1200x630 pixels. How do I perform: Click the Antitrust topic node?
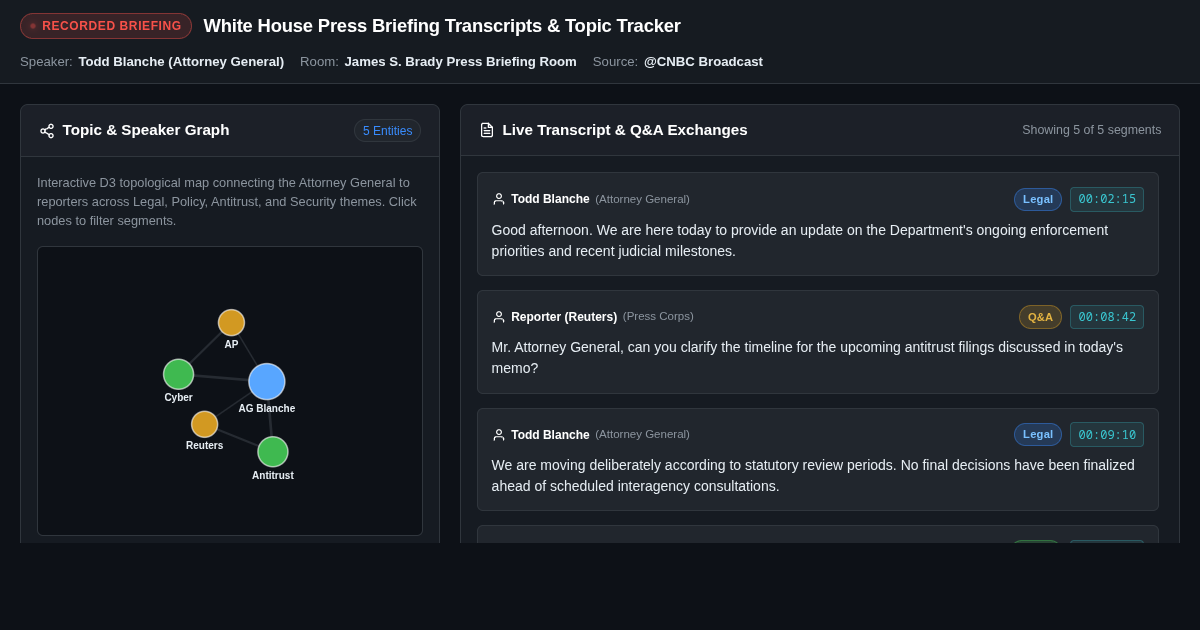pos(273,452)
